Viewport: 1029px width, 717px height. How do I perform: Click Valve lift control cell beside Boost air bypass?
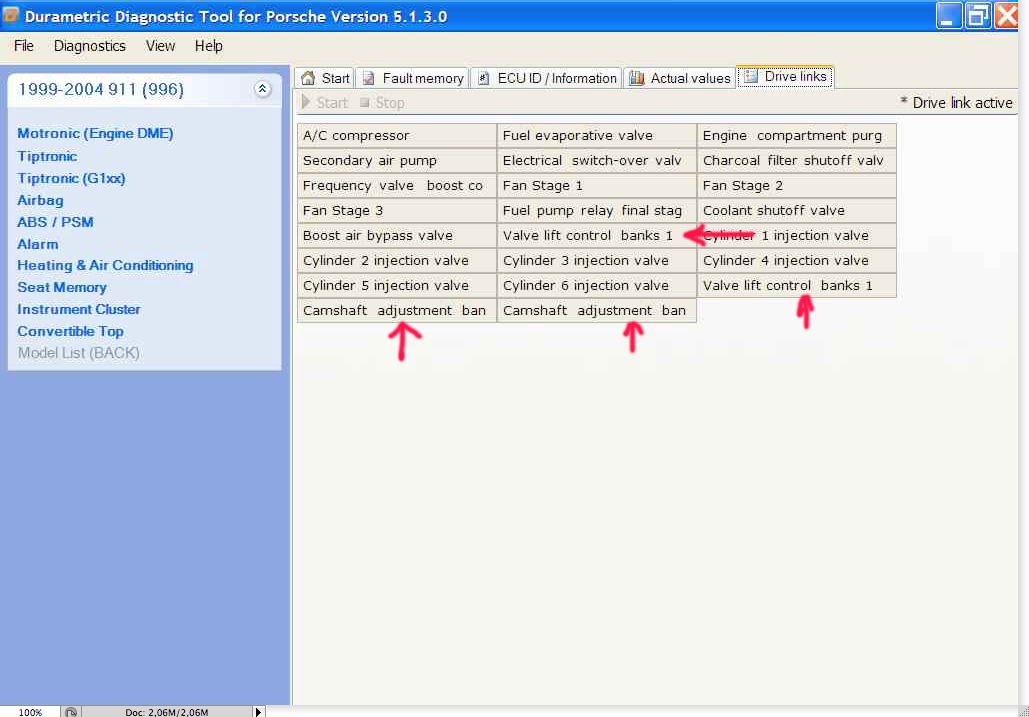pos(597,236)
